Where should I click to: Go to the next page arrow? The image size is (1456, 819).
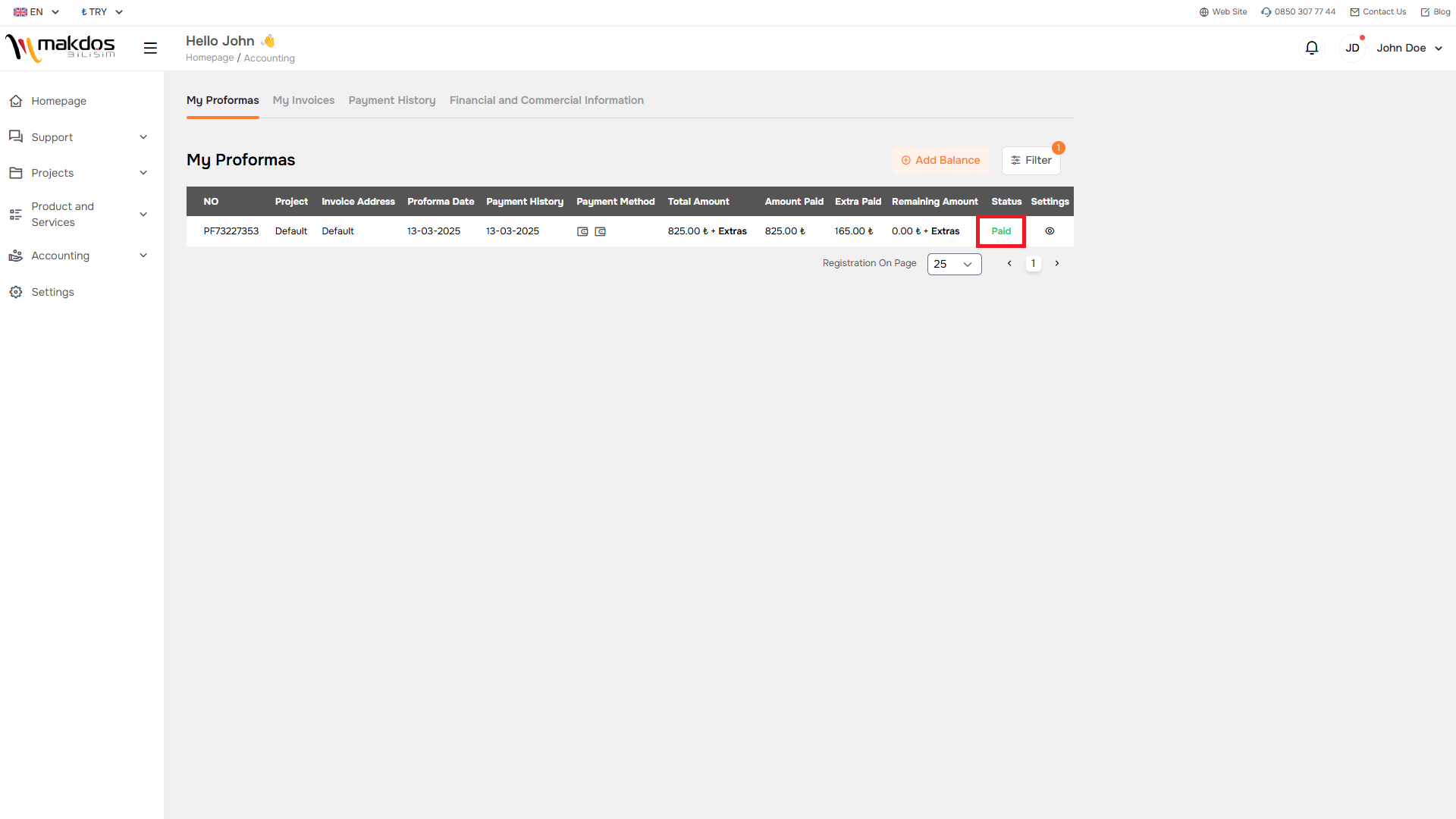click(1056, 263)
